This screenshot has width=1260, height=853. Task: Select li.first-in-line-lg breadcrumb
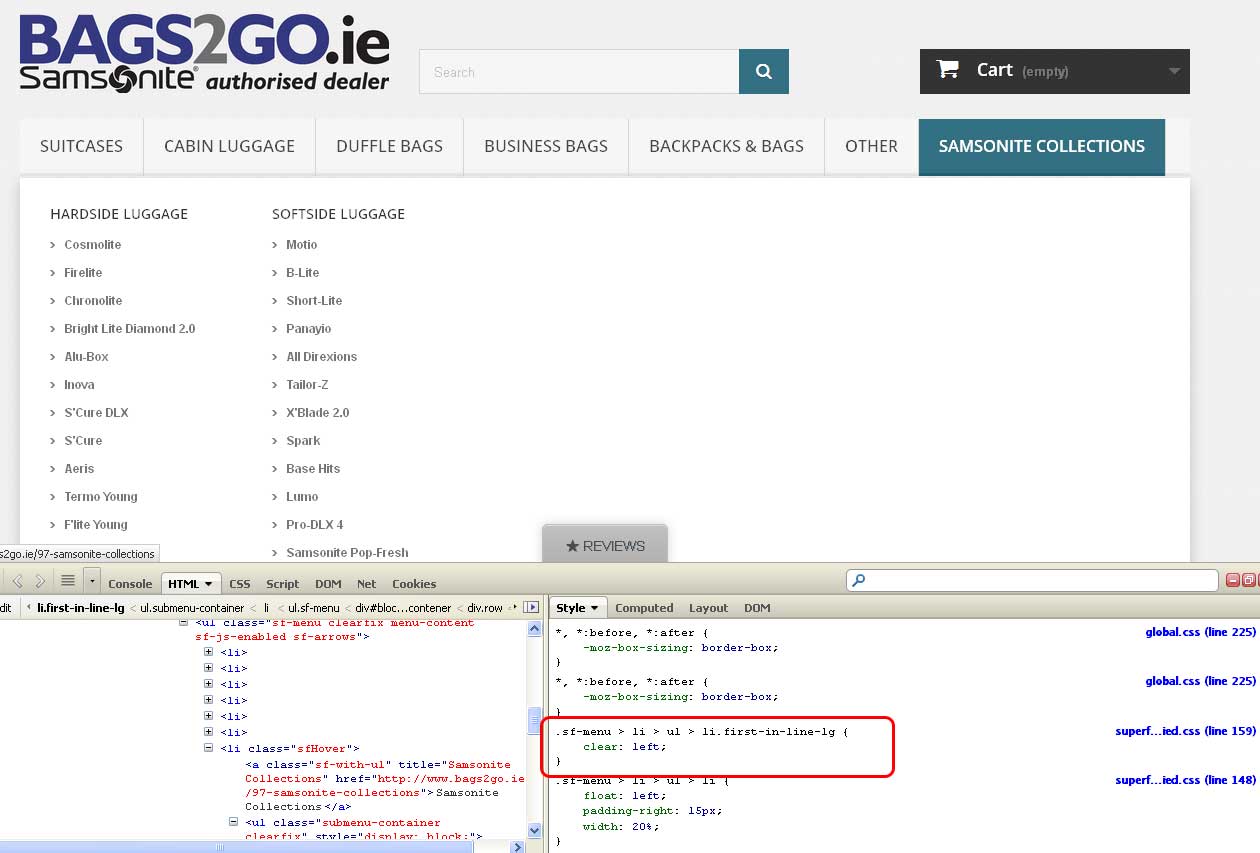(x=81, y=607)
